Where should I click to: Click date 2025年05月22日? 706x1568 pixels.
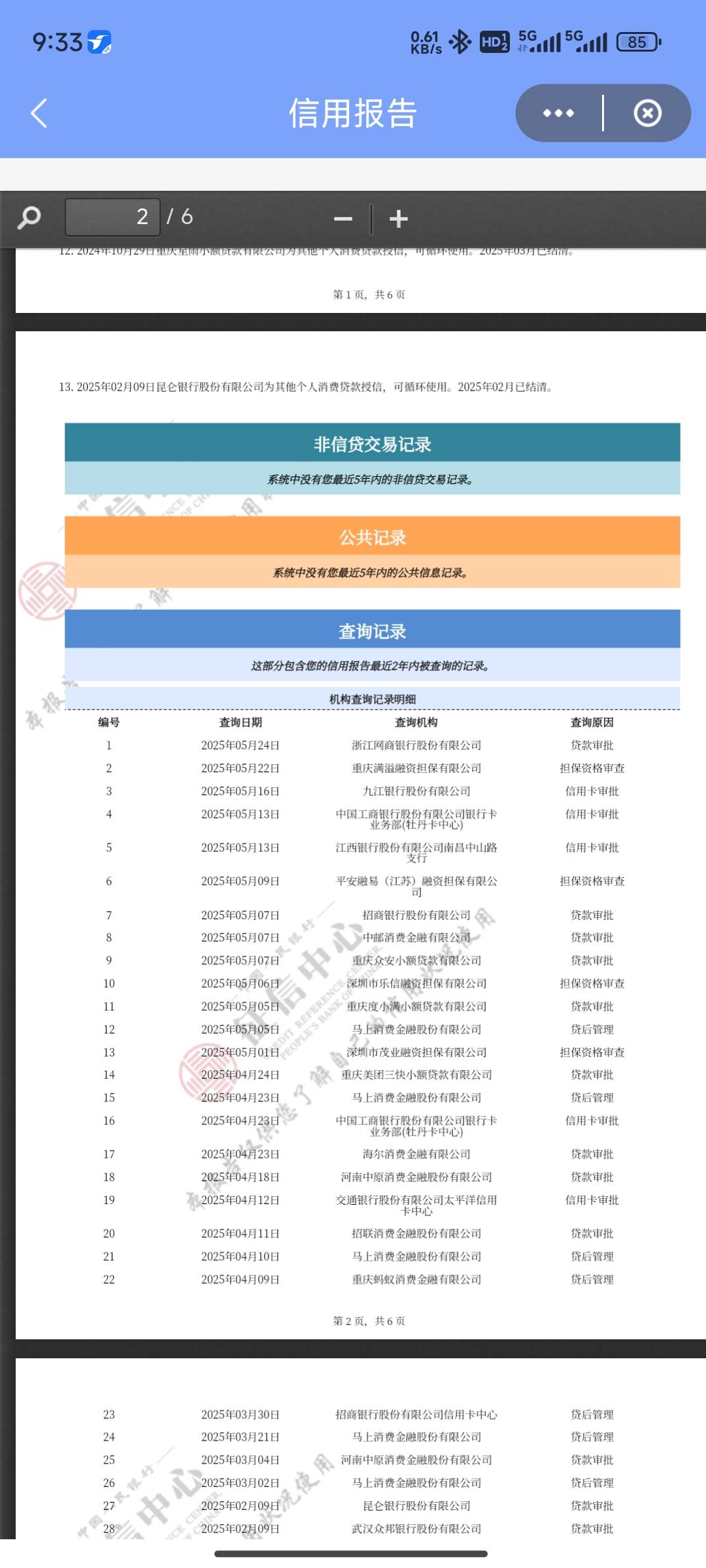(241, 768)
